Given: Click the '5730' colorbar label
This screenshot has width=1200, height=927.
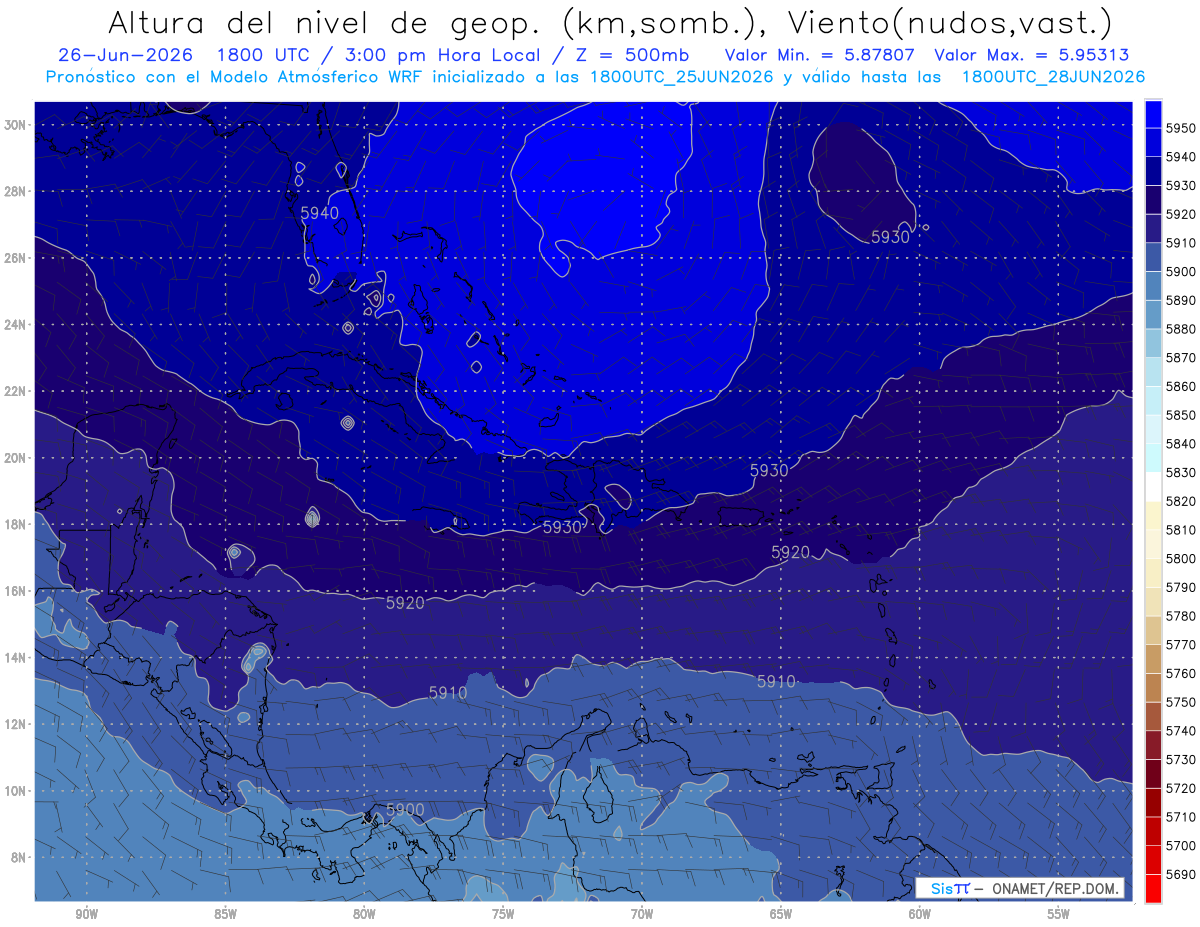Looking at the screenshot, I should pos(1181,759).
